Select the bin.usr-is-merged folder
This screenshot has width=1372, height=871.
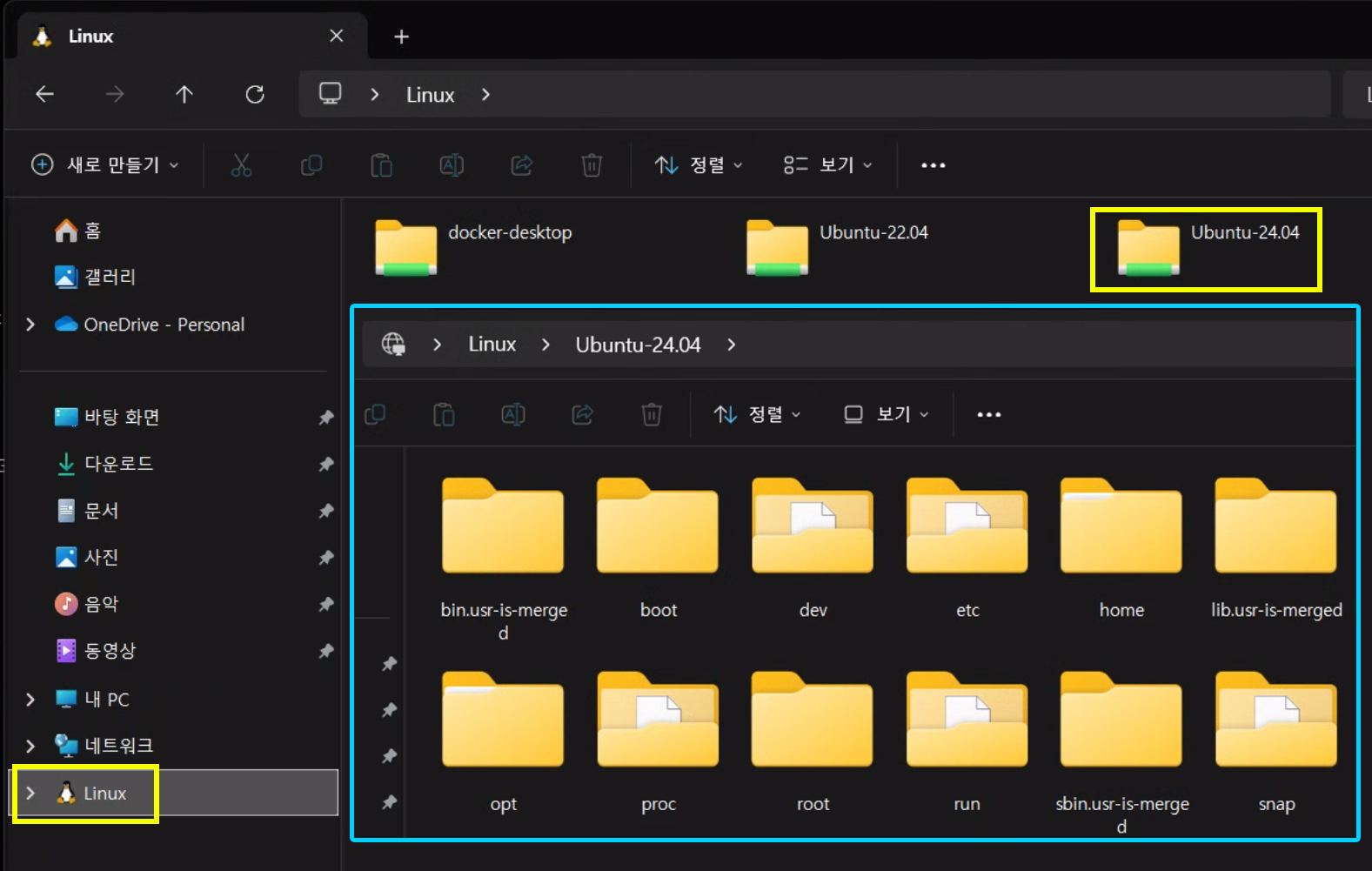[x=504, y=559]
